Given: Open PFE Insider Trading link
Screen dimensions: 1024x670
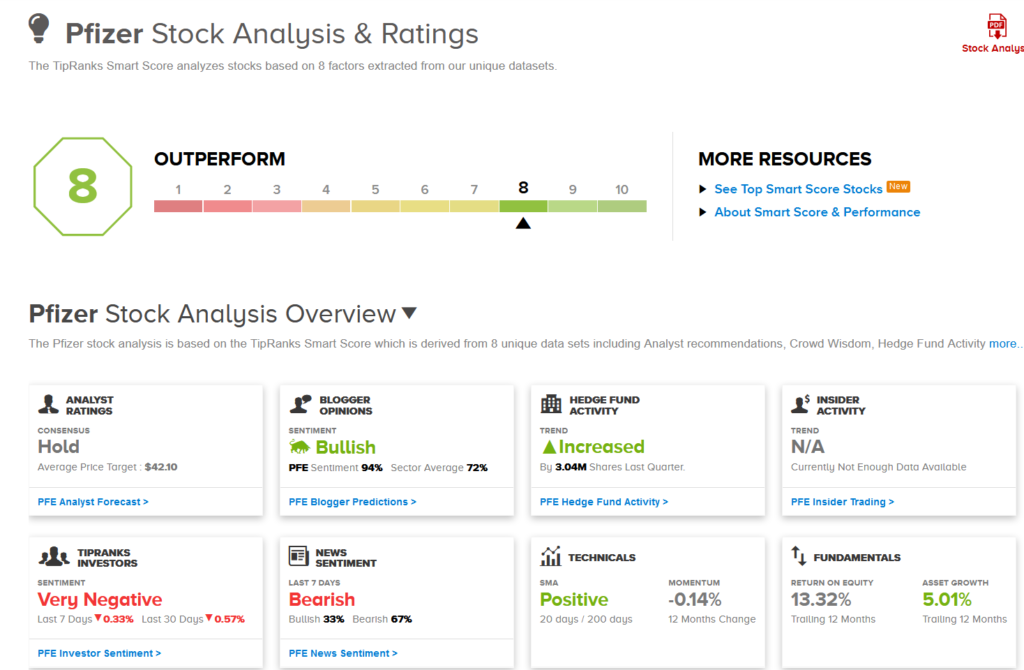Looking at the screenshot, I should 842,502.
